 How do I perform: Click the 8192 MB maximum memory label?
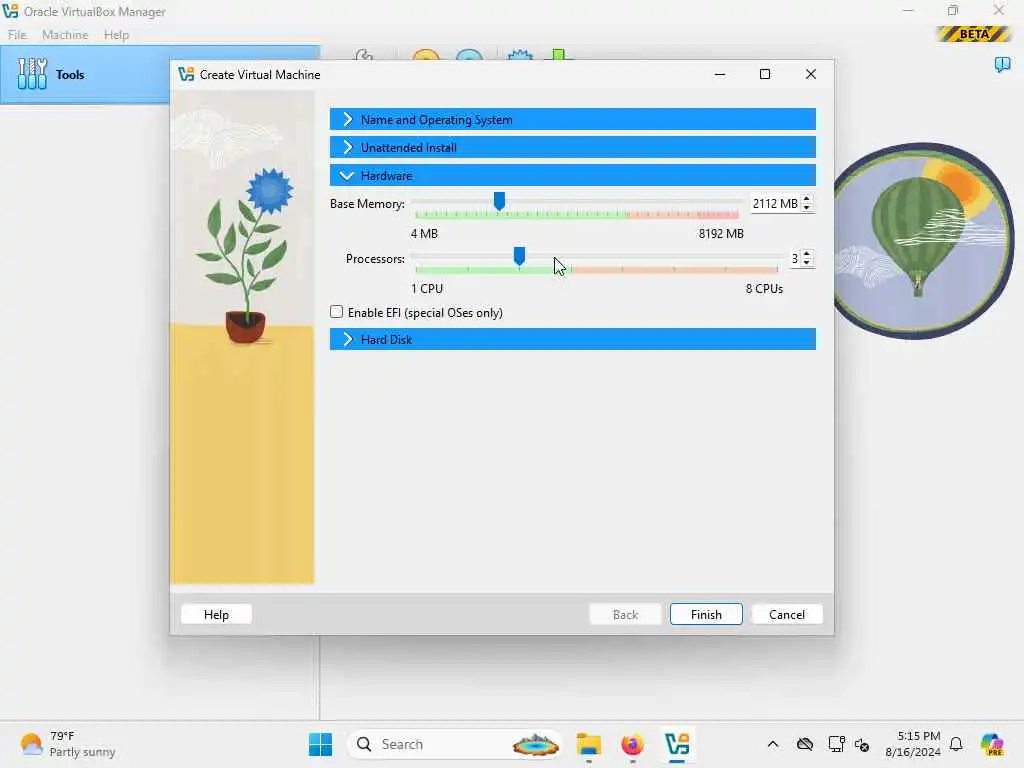point(721,234)
